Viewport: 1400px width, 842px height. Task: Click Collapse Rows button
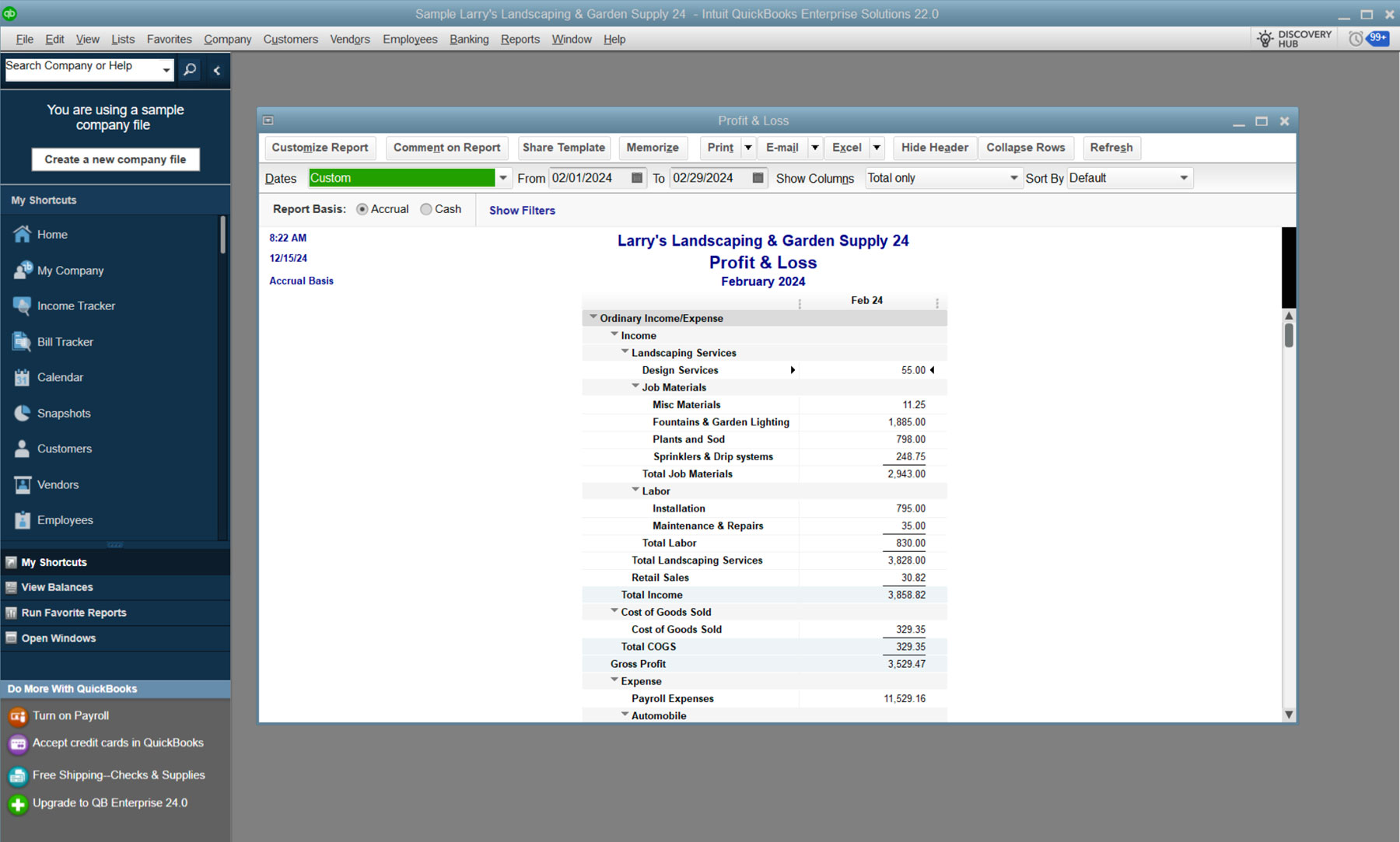point(1026,148)
